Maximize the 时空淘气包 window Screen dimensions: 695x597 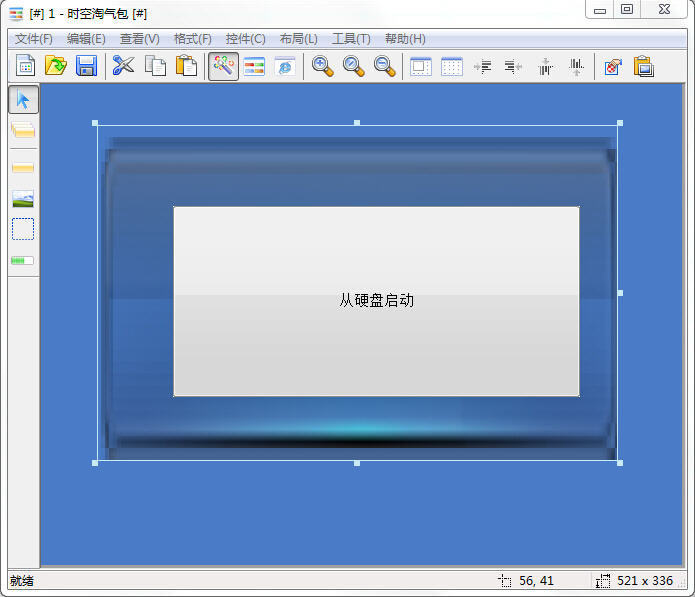click(627, 10)
